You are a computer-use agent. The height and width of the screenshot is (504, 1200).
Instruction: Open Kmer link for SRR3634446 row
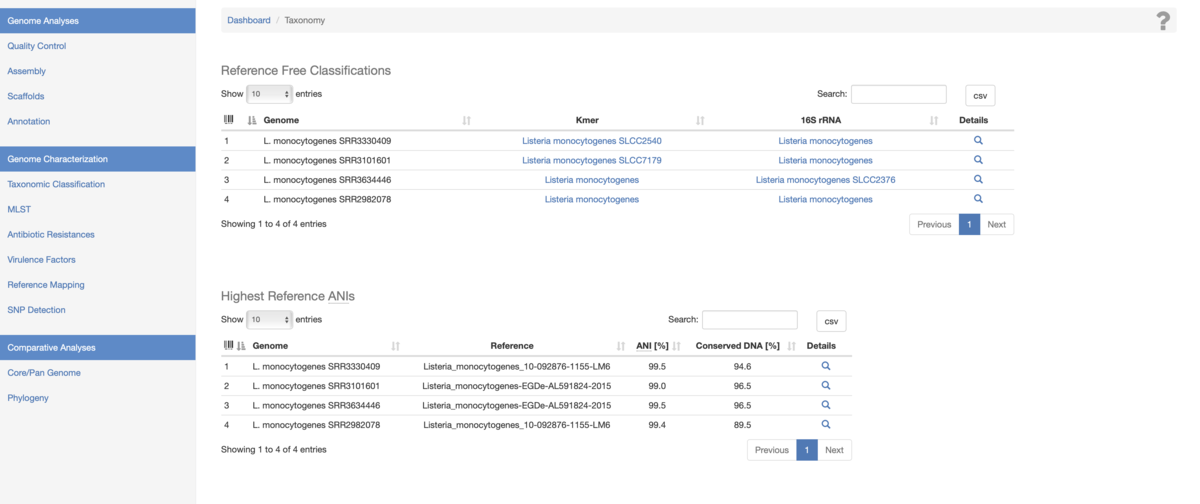[592, 180]
